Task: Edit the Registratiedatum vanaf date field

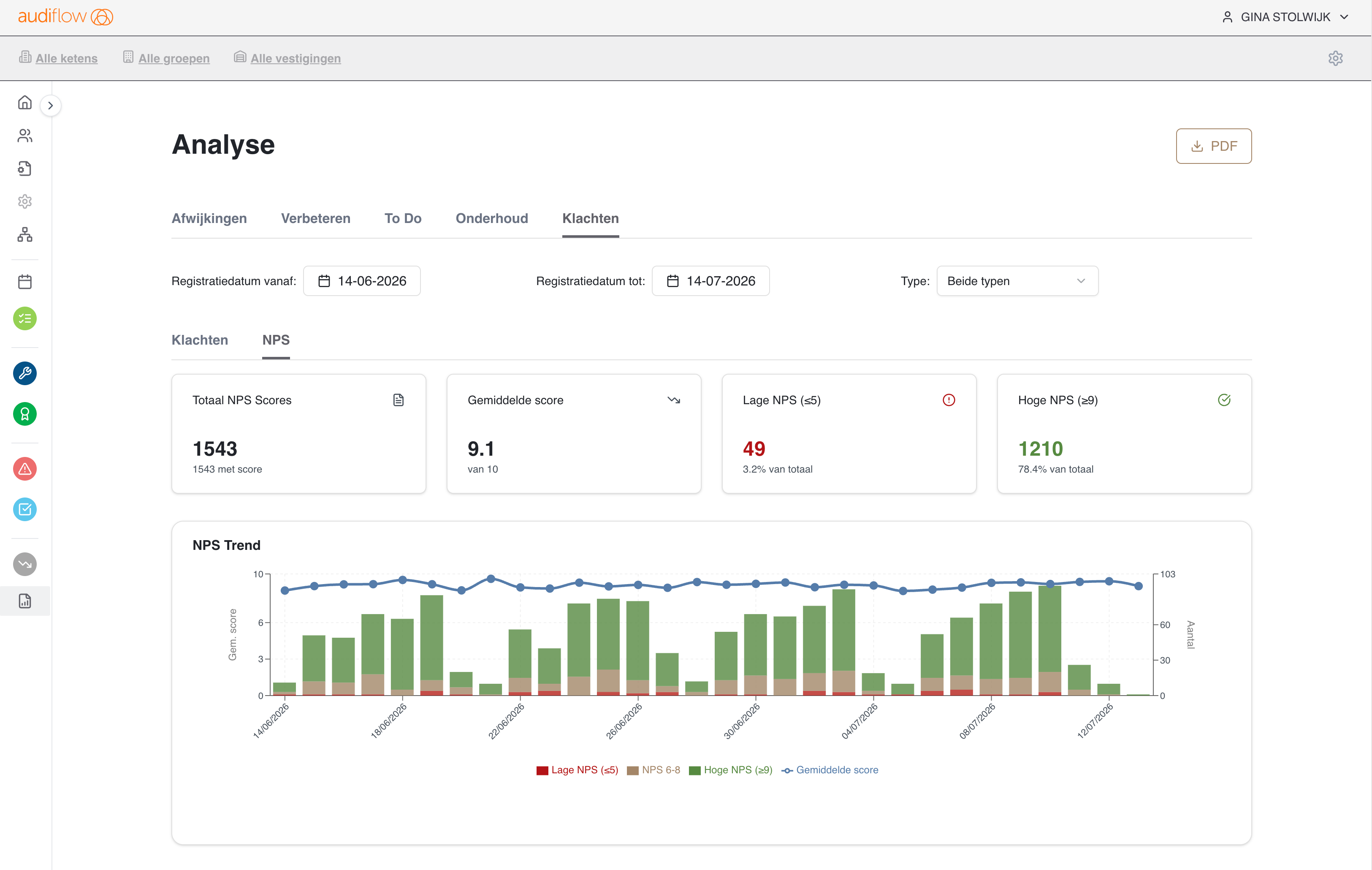Action: [362, 281]
